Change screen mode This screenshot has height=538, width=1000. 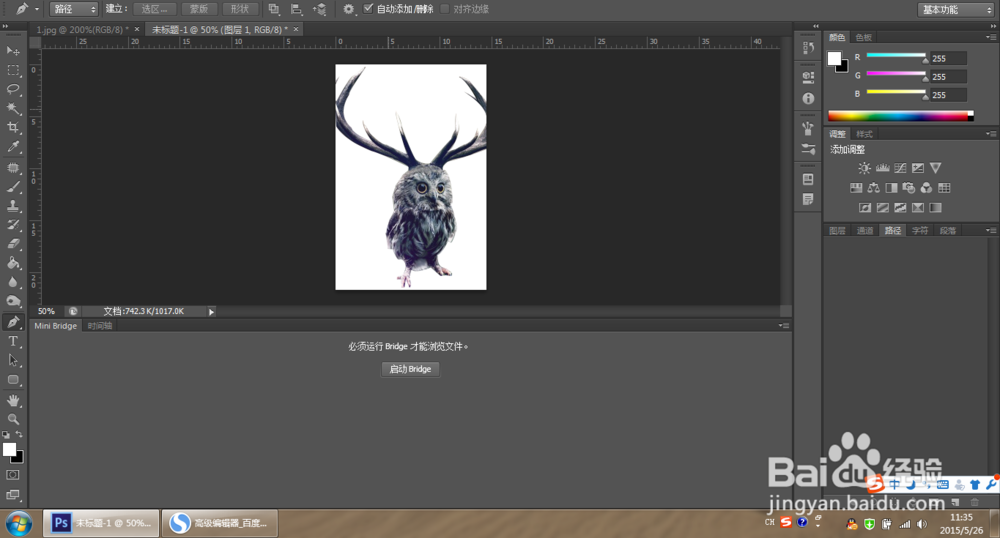(13, 495)
